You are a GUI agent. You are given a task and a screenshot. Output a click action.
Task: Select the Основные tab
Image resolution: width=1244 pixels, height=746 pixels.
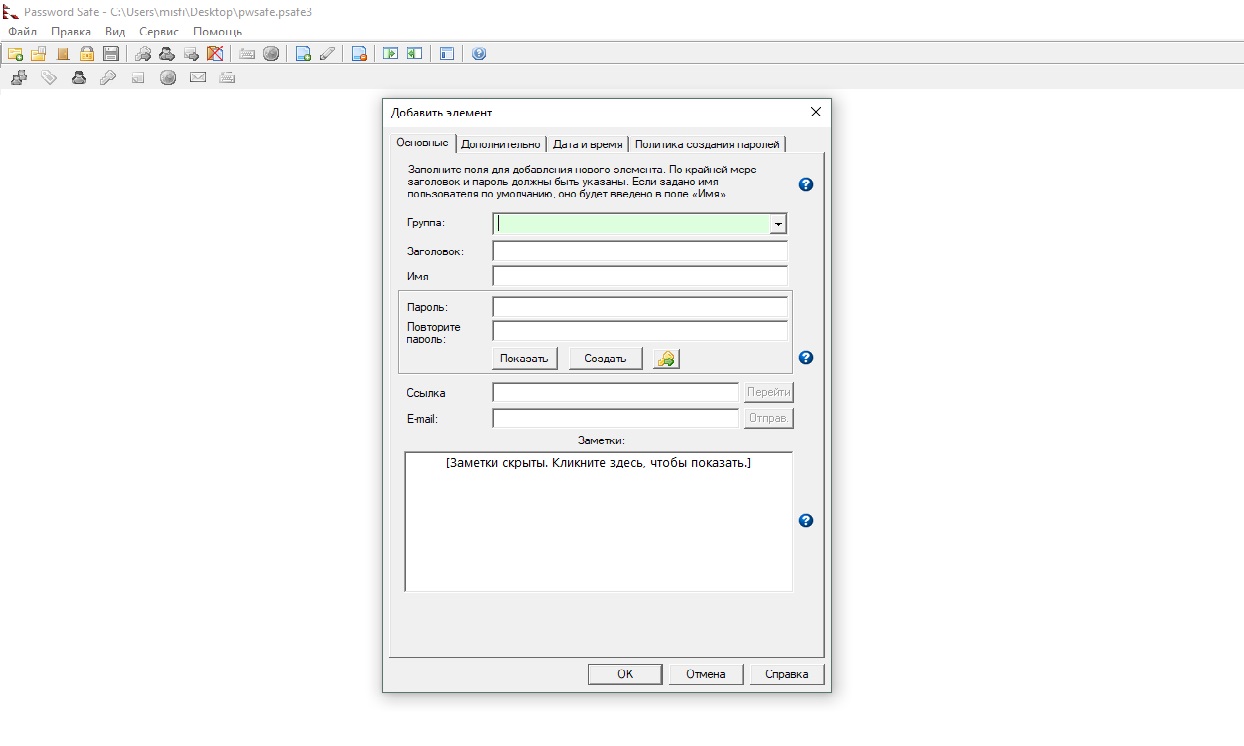tap(422, 143)
